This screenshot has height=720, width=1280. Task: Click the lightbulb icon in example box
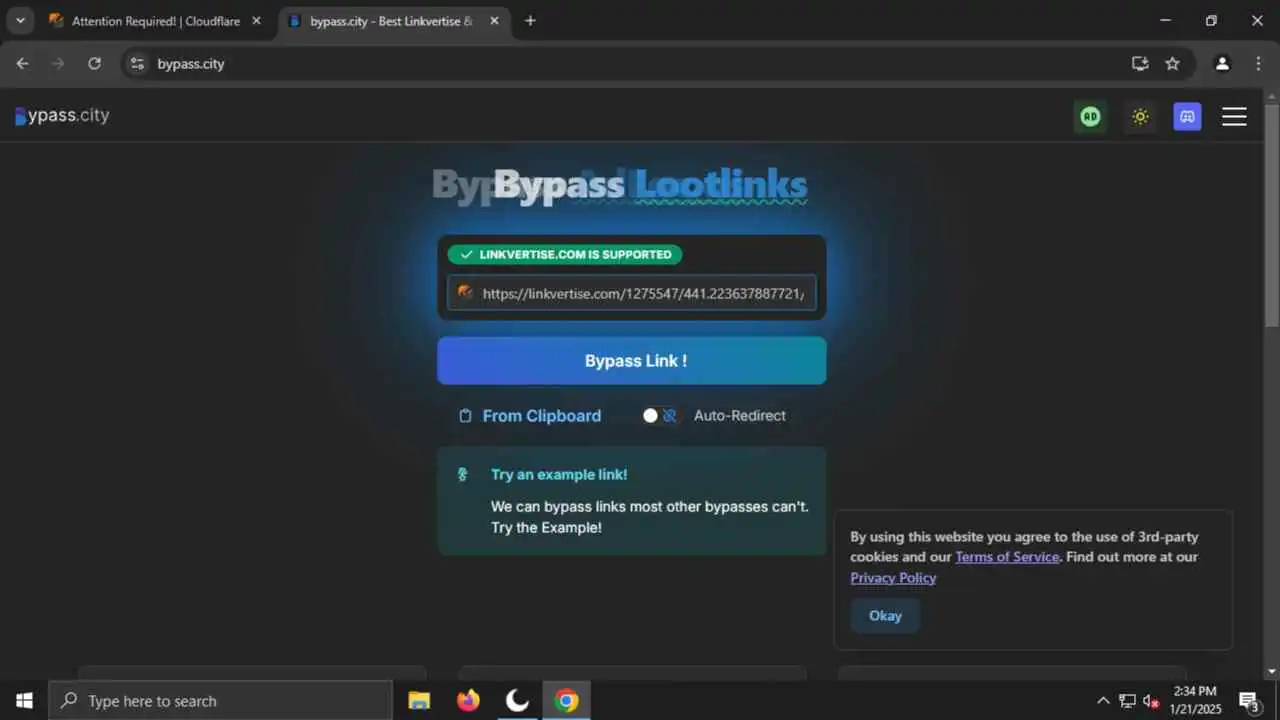click(462, 475)
